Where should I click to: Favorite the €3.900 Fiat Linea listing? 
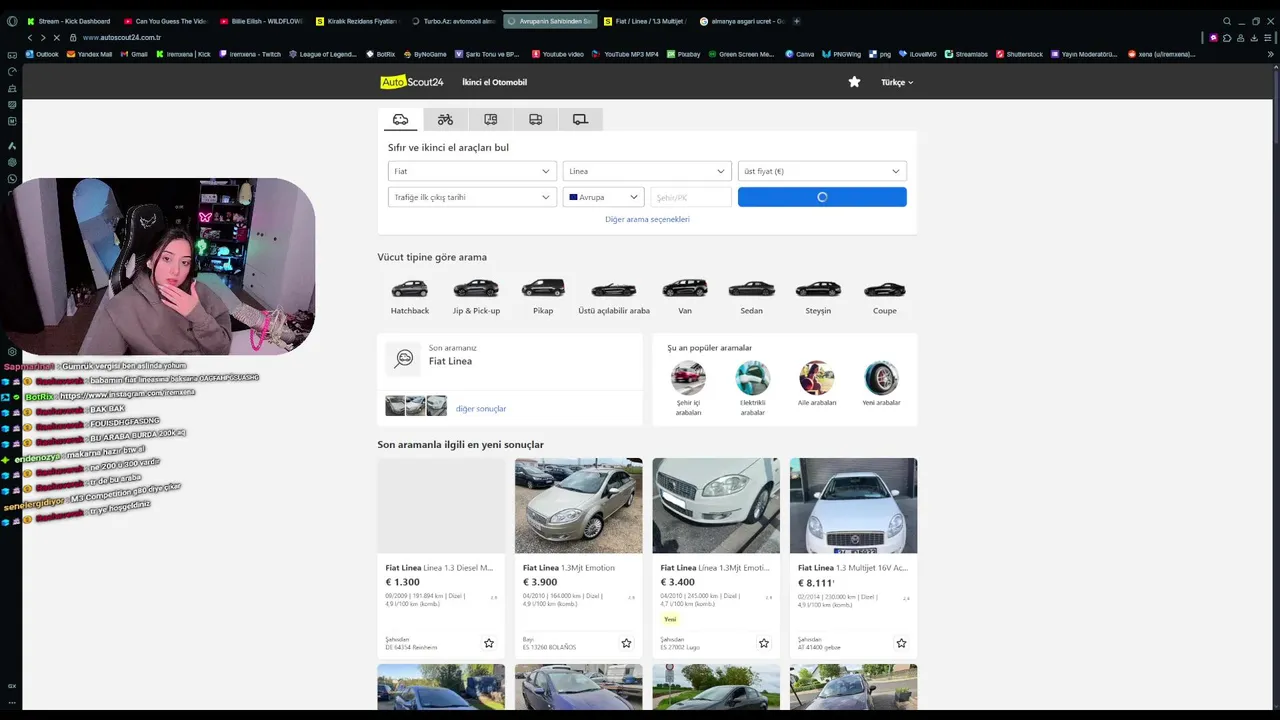click(x=626, y=643)
